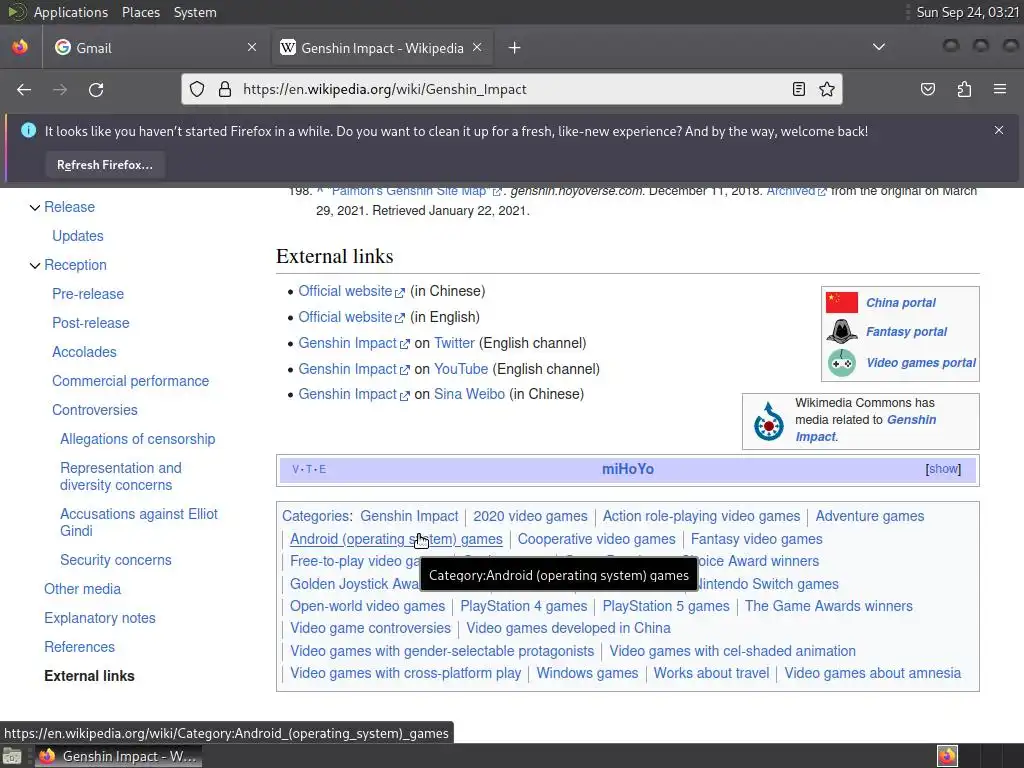Viewport: 1024px width, 768px height.
Task: Jump to Accolades in the sidebar
Action: click(x=84, y=352)
